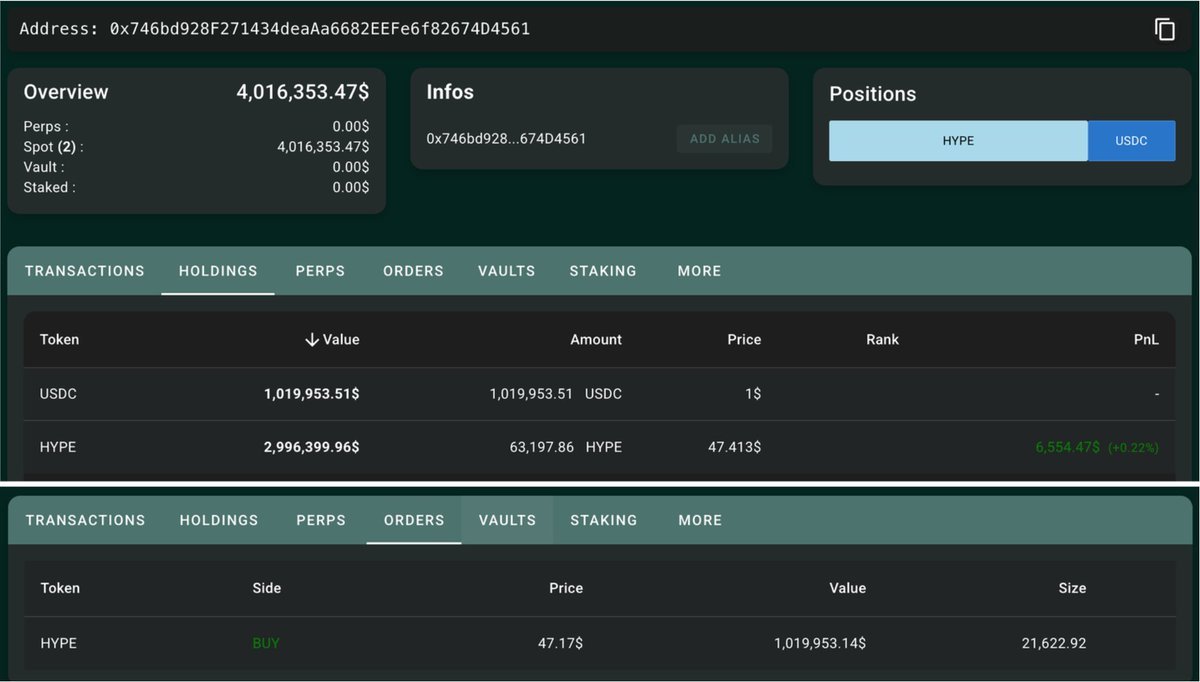Viewport: 1200px width, 682px height.
Task: Click the Overview total 4,016,353.47$
Action: 302,92
